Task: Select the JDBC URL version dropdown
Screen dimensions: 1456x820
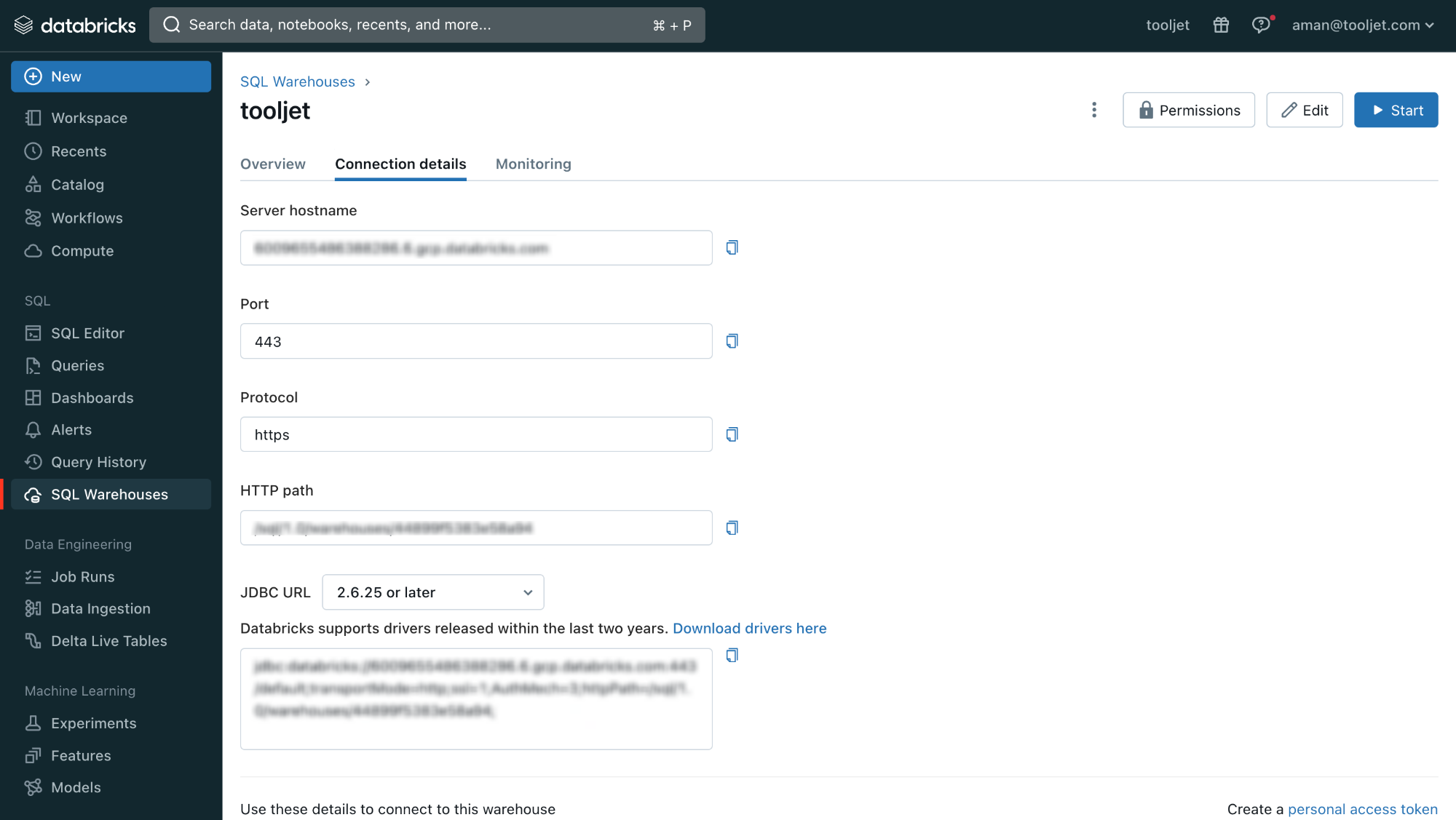Action: [x=432, y=592]
